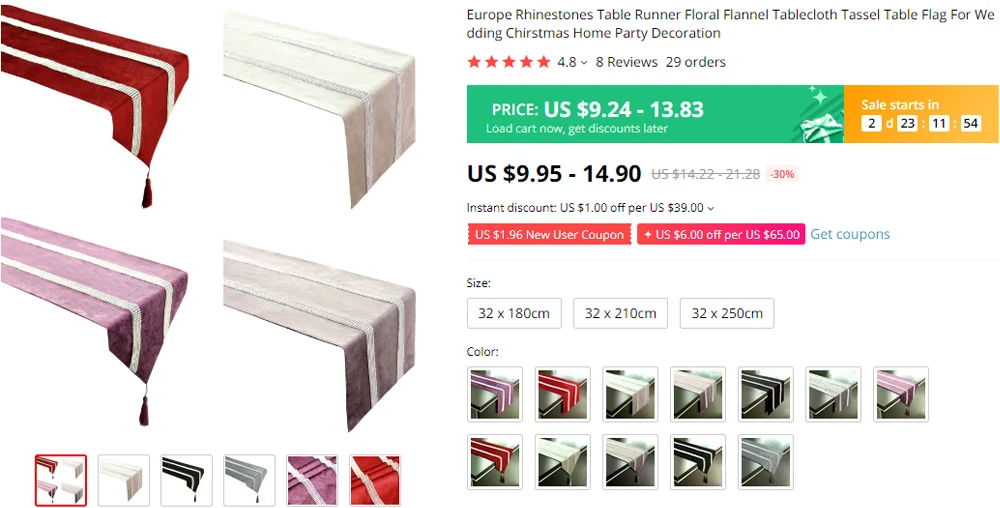Expand the 4.8 rating breakdown chevron

click(584, 62)
